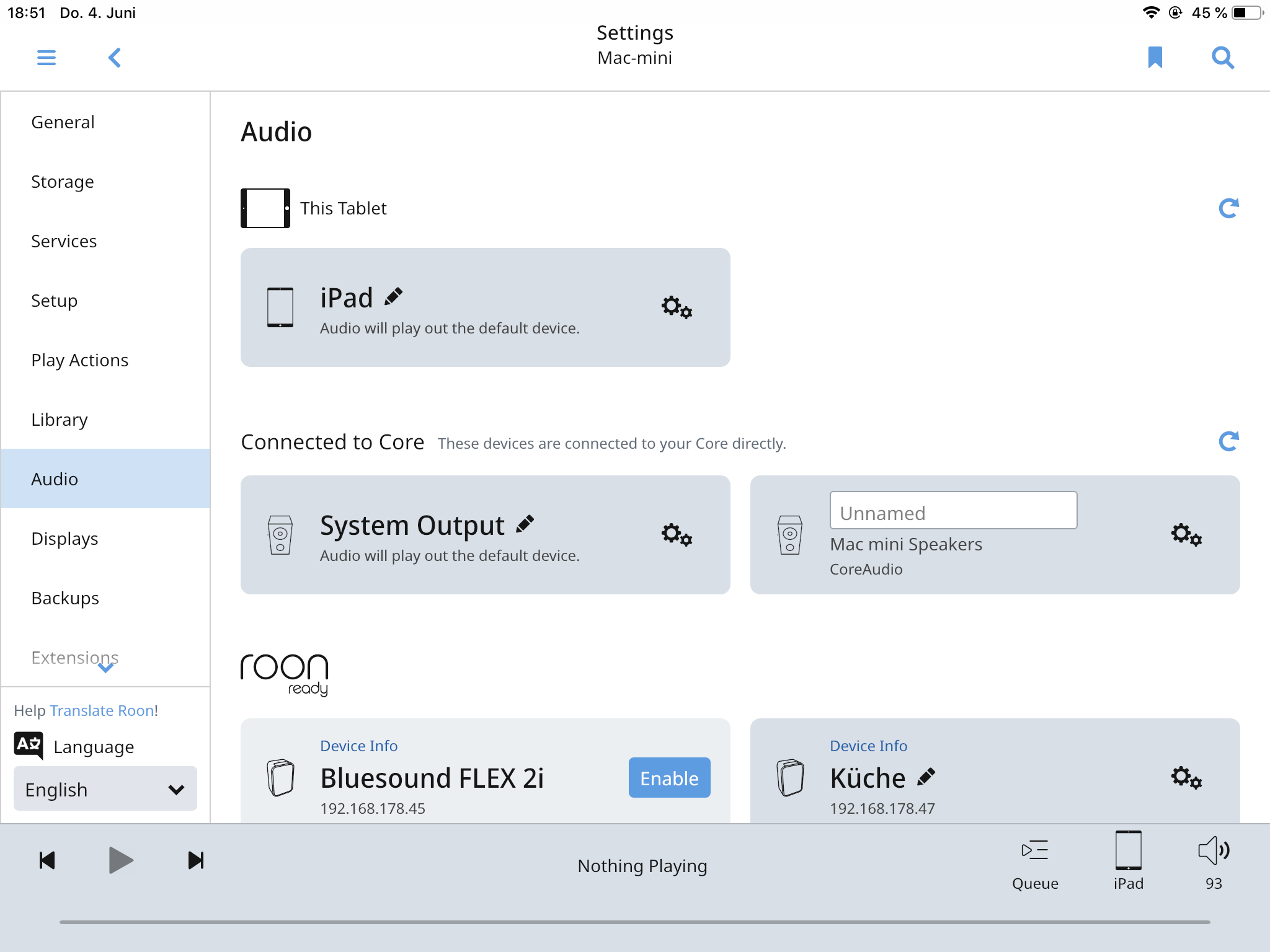Click the 192.168.178.45 address text
Viewport: 1270px width, 952px height.
click(373, 808)
